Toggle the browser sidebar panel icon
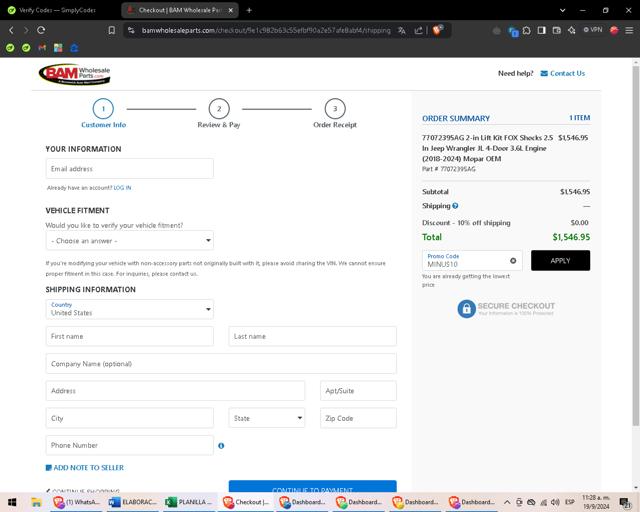This screenshot has height=512, width=640. (542, 30)
